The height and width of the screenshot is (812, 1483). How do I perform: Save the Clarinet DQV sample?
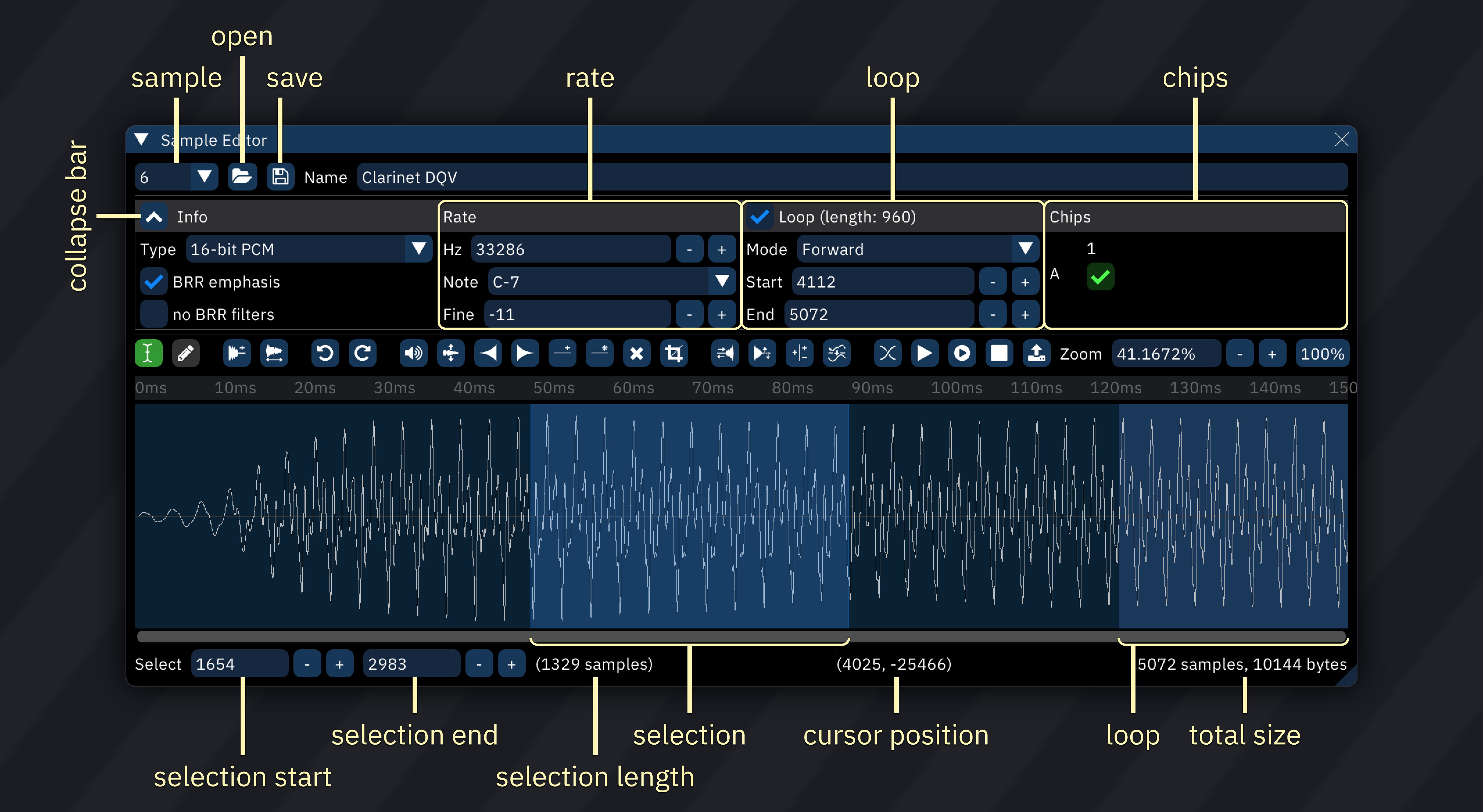tap(280, 177)
